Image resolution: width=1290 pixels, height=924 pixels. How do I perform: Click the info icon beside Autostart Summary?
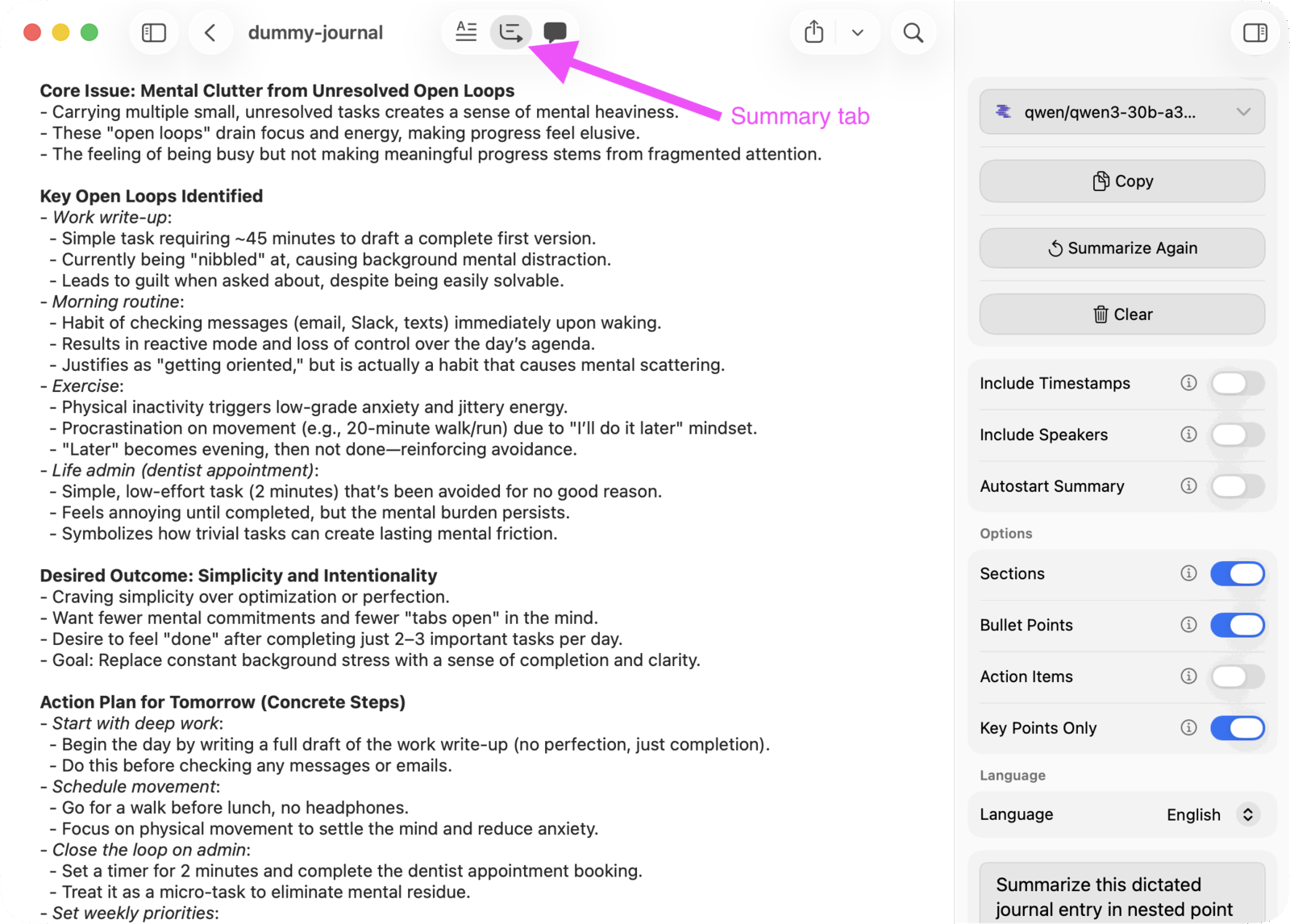click(x=1188, y=486)
